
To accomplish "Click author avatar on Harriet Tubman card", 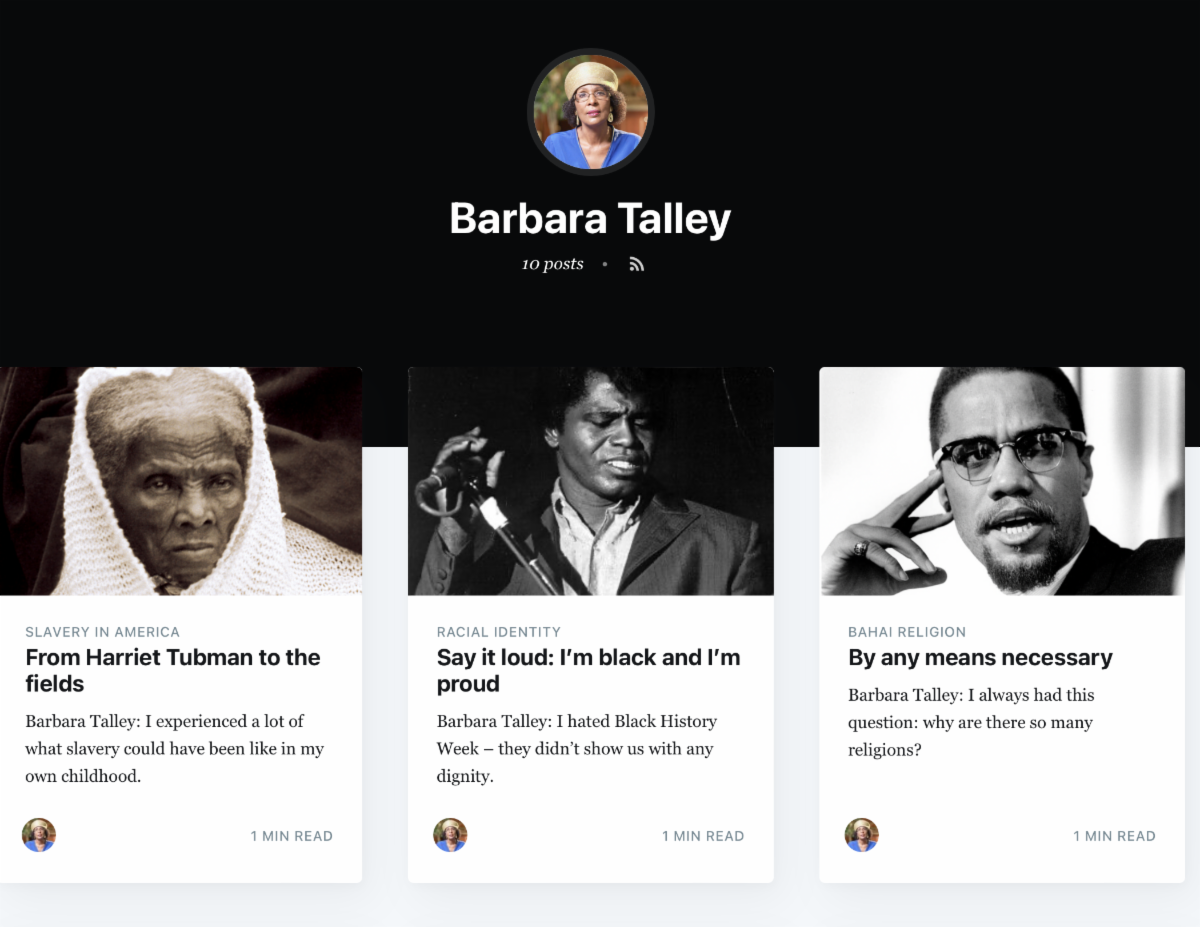I will click(39, 835).
